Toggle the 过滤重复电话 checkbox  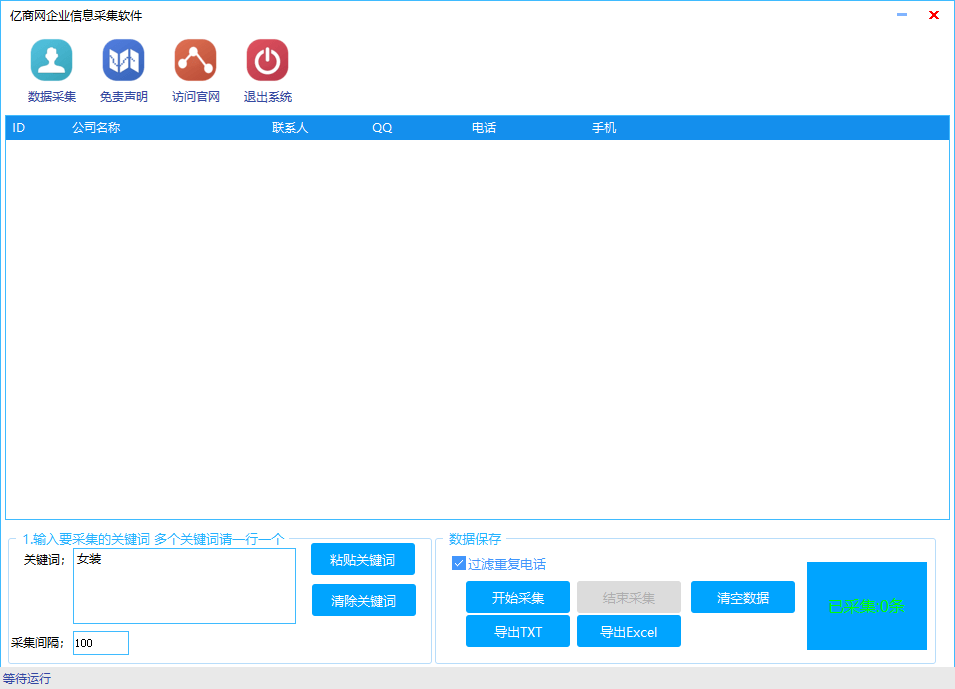point(459,564)
